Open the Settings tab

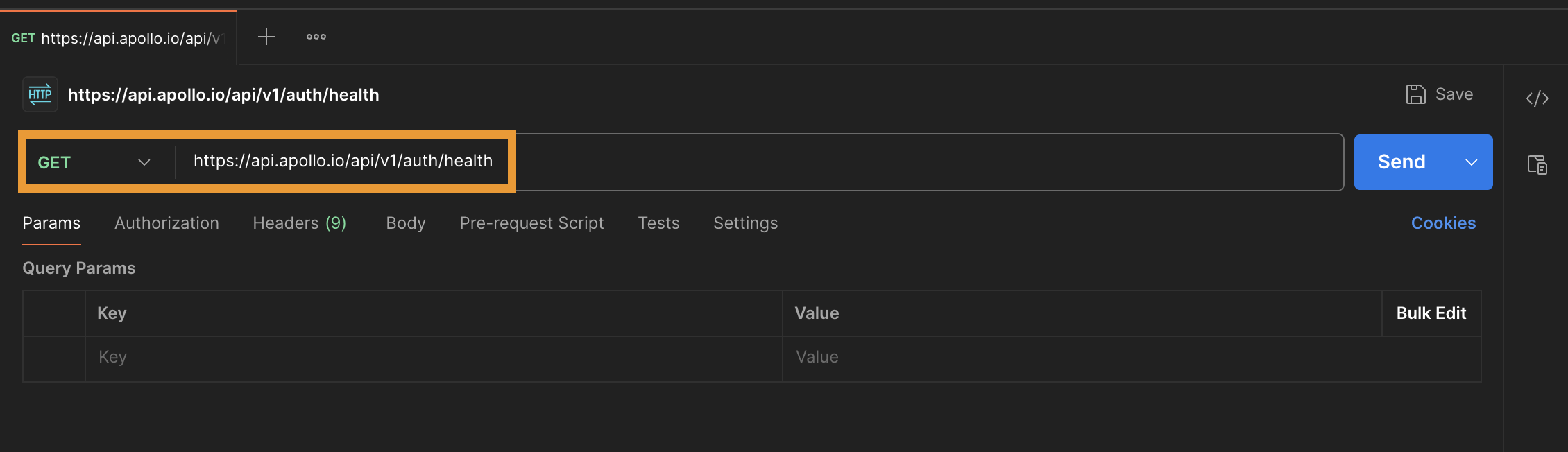746,223
